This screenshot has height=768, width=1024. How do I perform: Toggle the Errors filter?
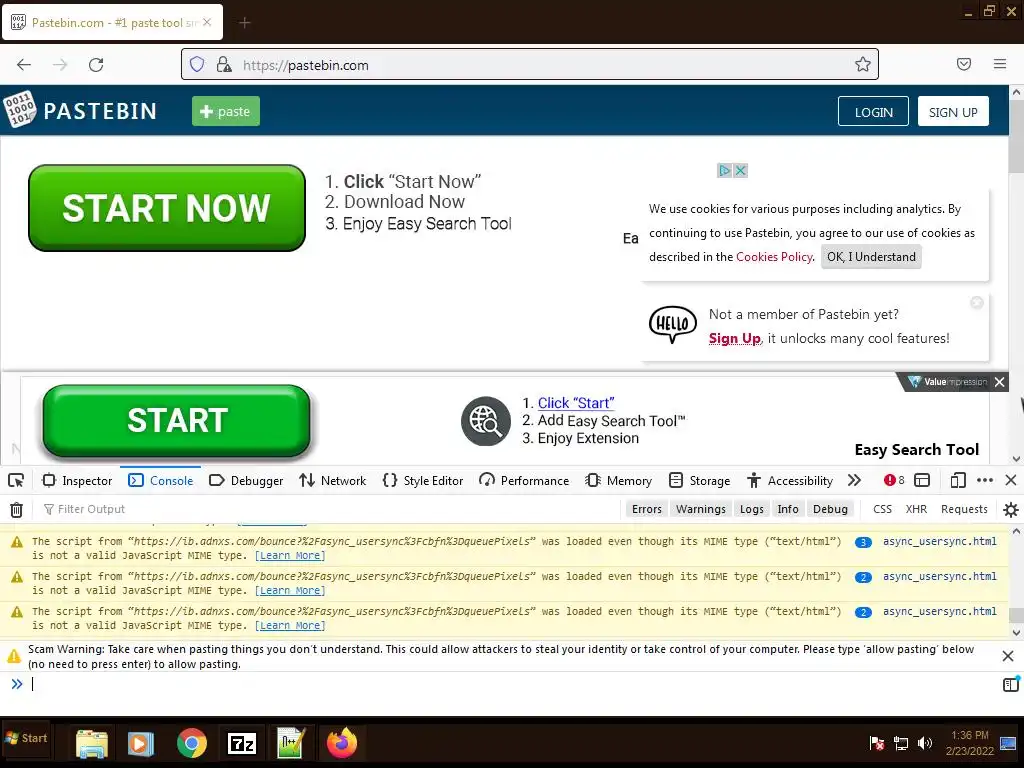[x=647, y=509]
